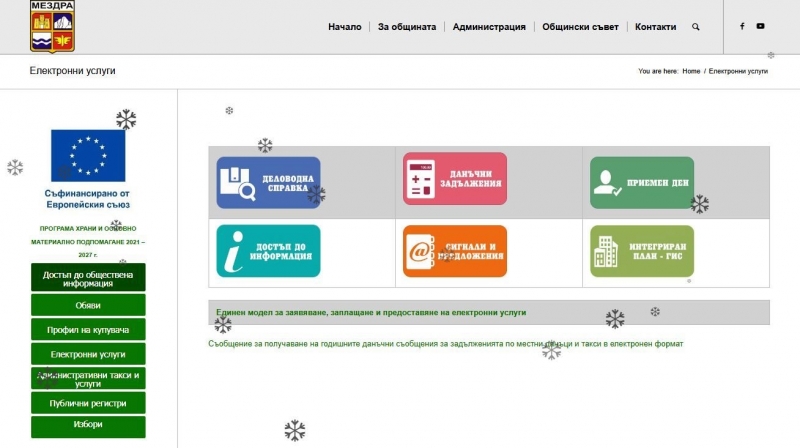This screenshot has width=800, height=448.
Task: Click the Мездра municipality coat of arms logo
Action: point(52,26)
